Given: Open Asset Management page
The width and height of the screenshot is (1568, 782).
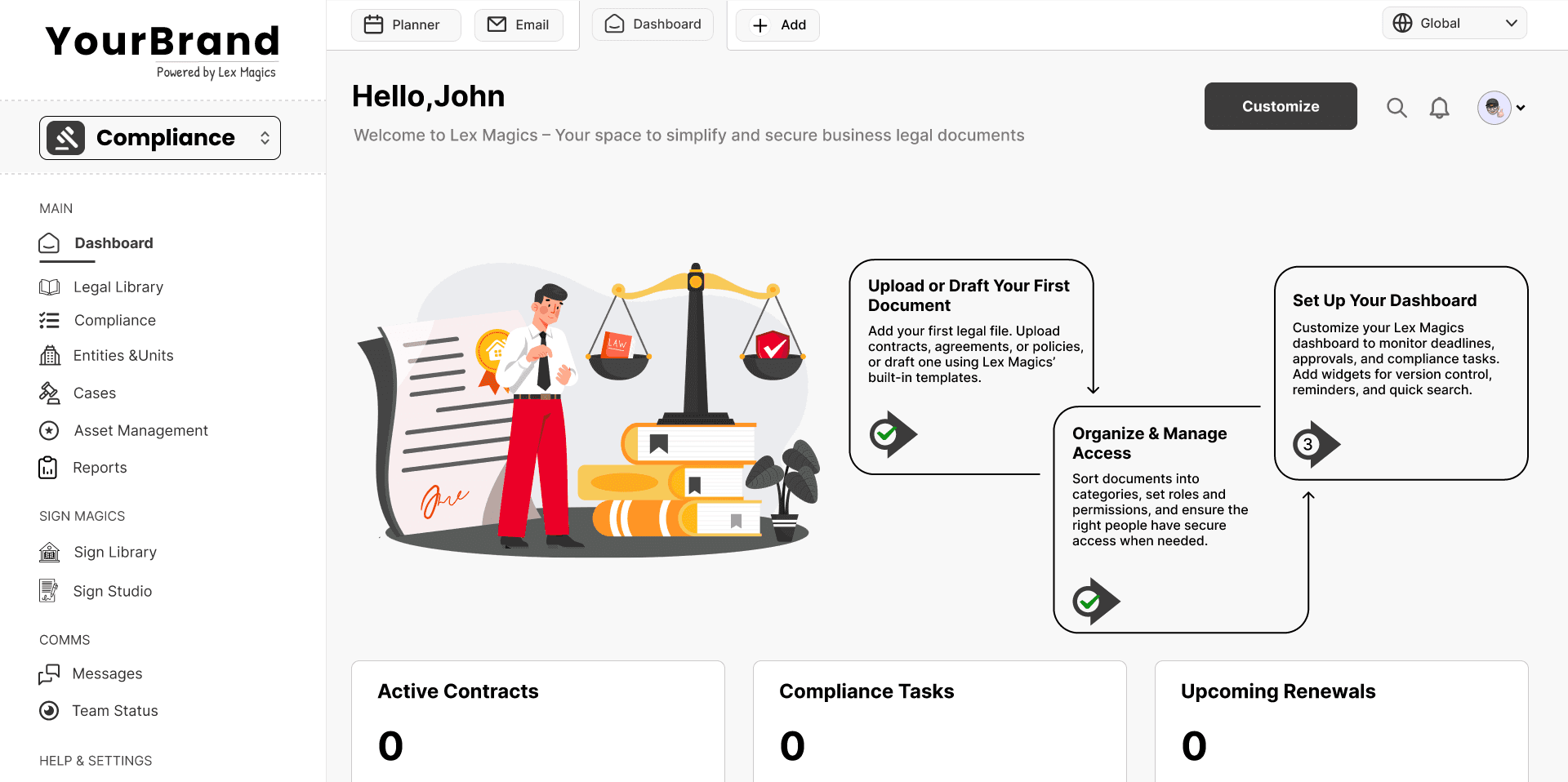Looking at the screenshot, I should point(123,430).
